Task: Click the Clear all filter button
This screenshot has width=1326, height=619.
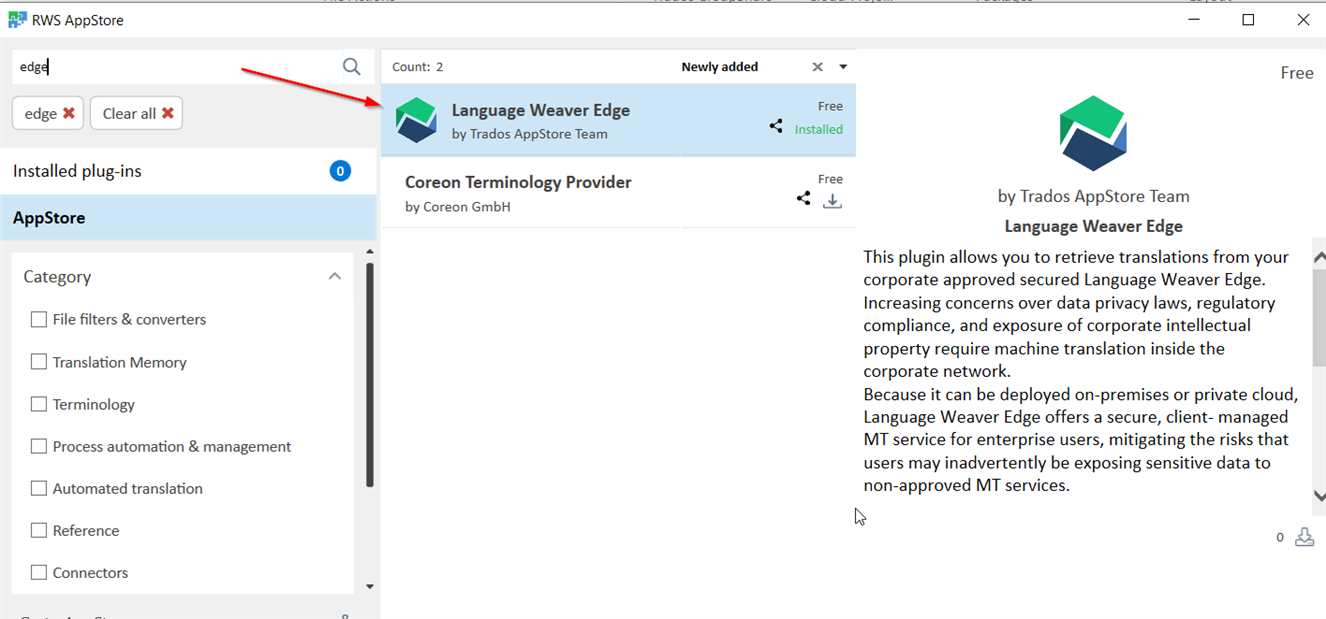Action: [x=137, y=113]
